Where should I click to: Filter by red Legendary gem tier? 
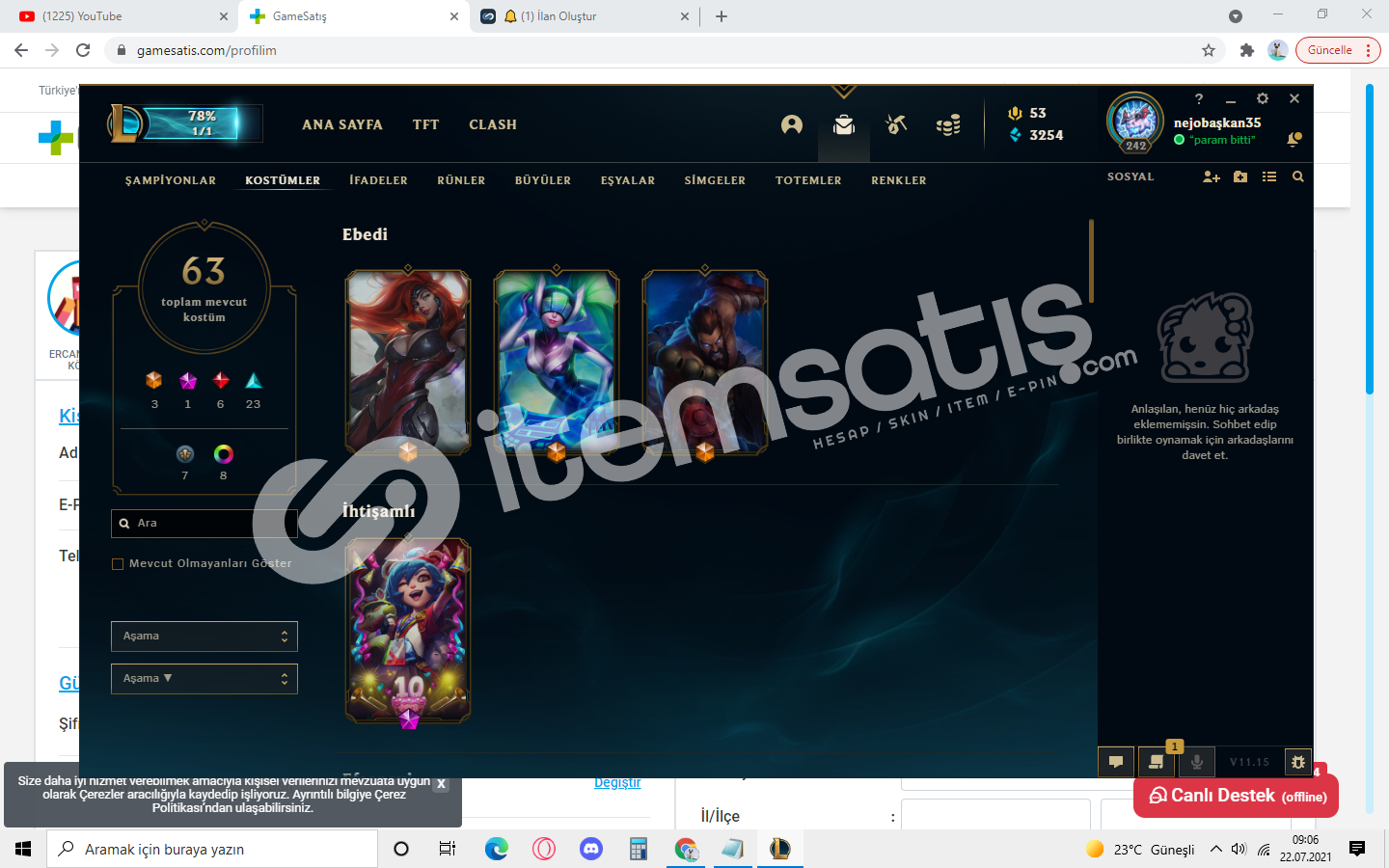tap(221, 380)
